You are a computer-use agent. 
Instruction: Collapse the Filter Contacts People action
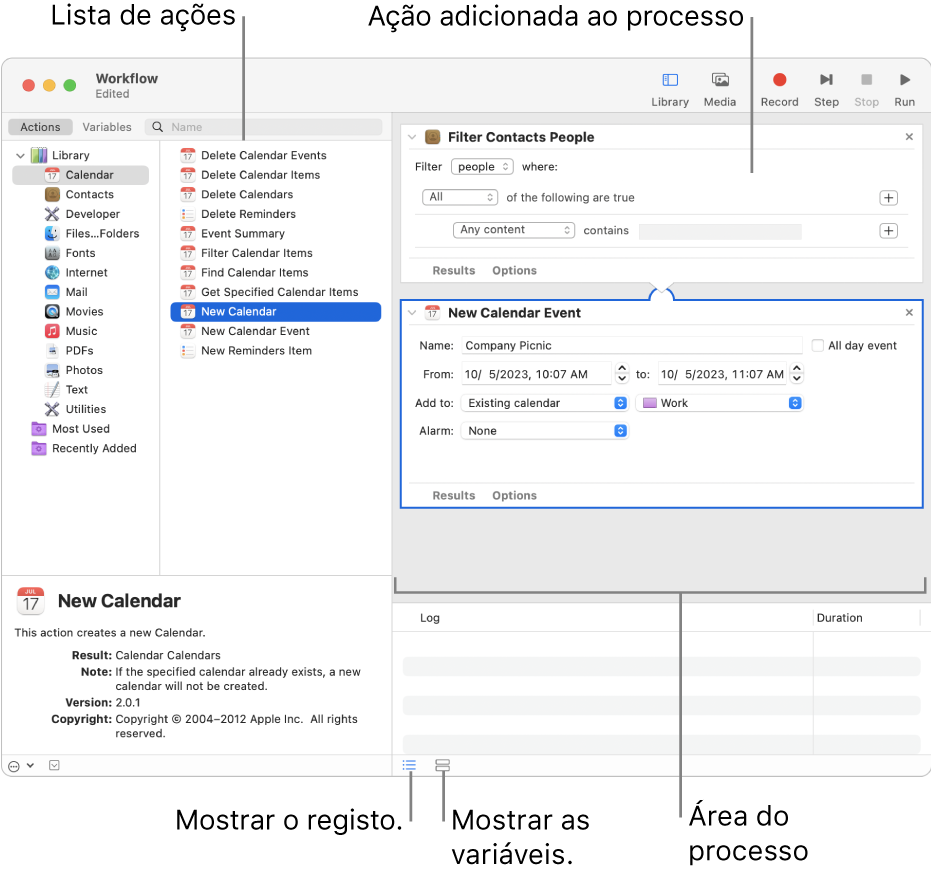[x=412, y=137]
